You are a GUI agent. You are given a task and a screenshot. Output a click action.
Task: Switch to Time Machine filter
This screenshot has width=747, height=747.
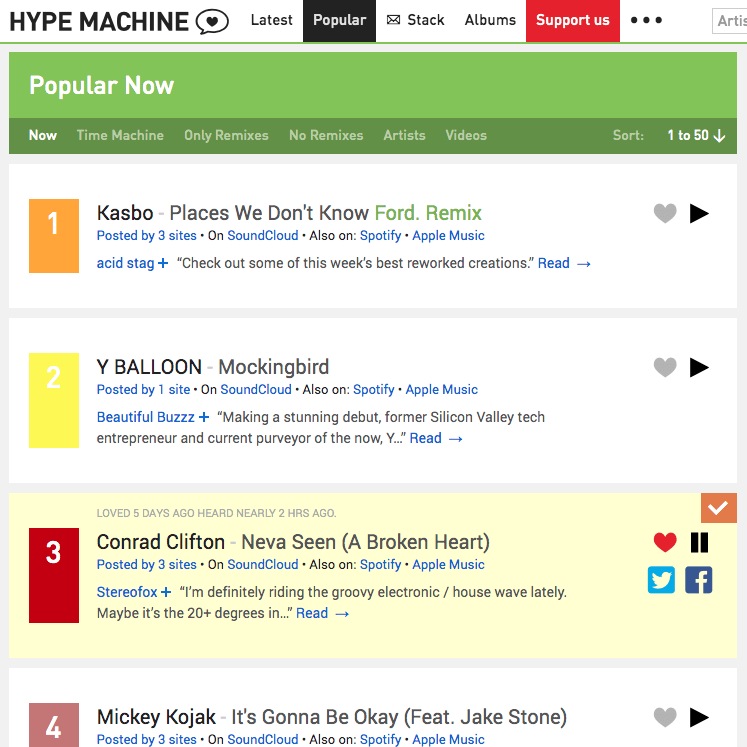tap(120, 135)
